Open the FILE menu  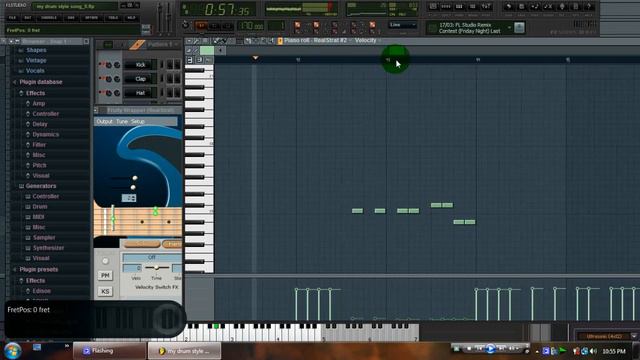tap(12, 18)
